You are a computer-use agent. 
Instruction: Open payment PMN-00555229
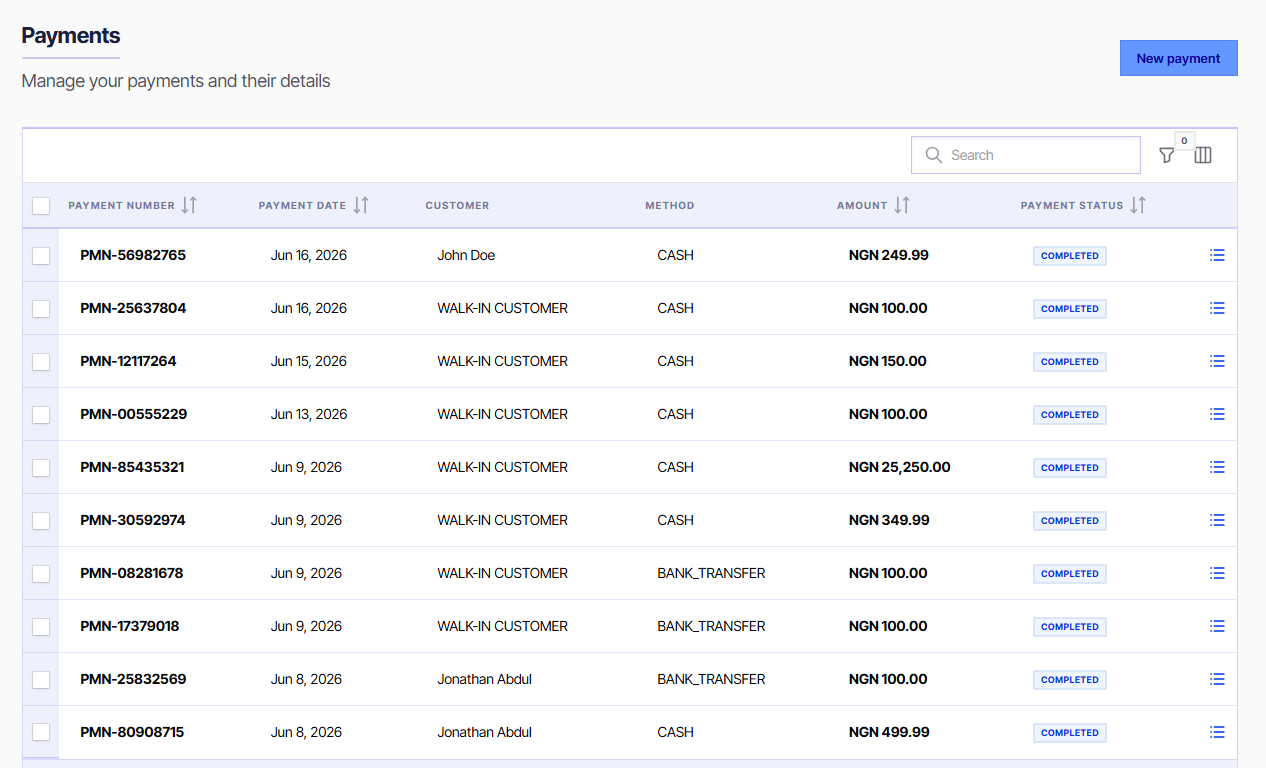133,414
